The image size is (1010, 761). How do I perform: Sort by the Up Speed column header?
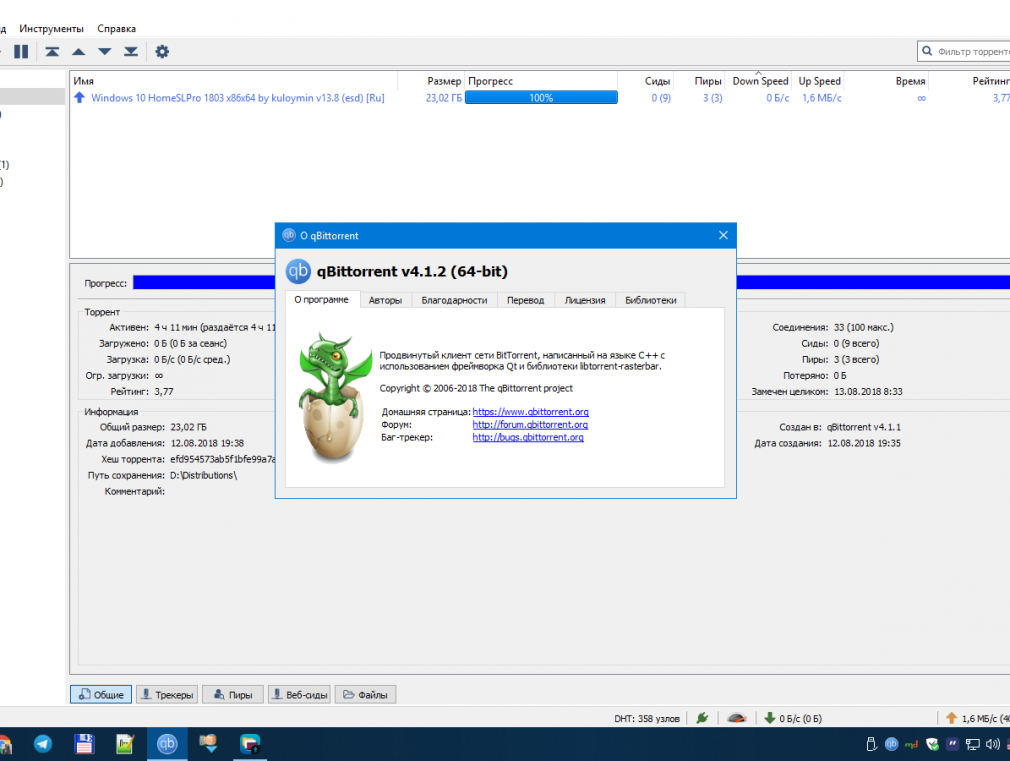pos(819,81)
